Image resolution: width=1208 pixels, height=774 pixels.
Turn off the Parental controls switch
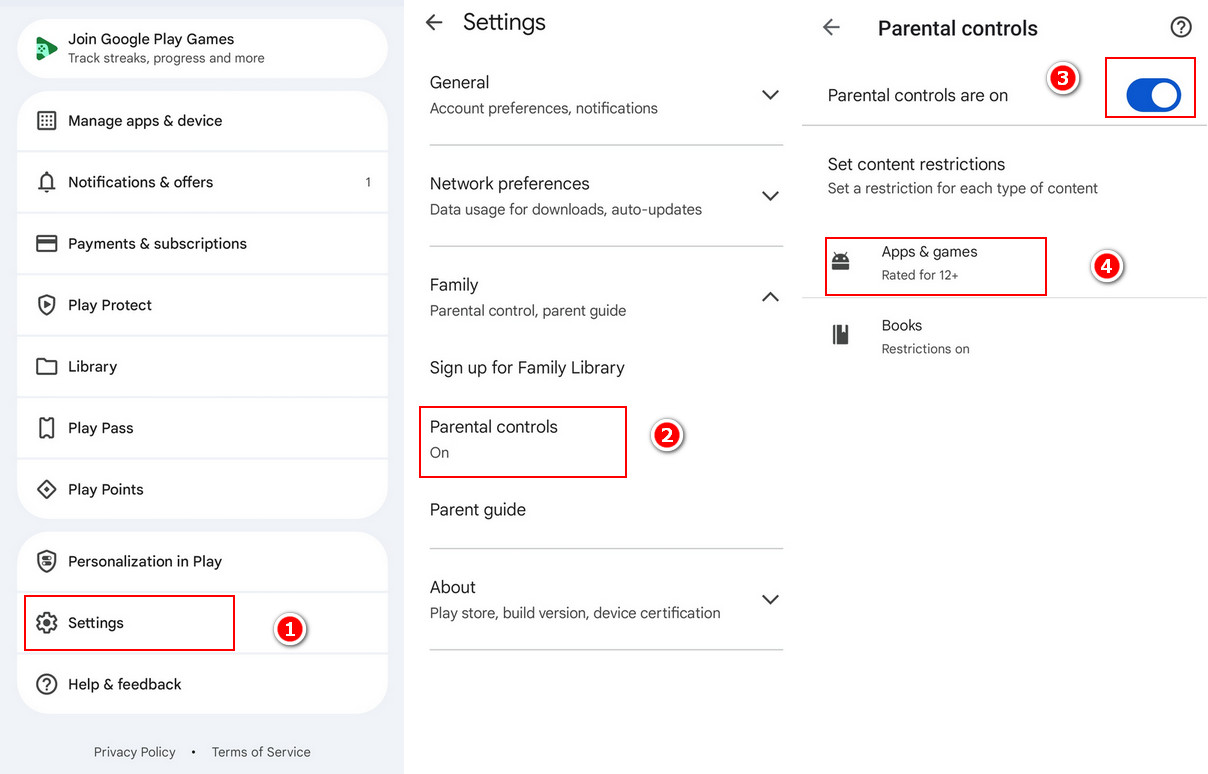click(1153, 95)
